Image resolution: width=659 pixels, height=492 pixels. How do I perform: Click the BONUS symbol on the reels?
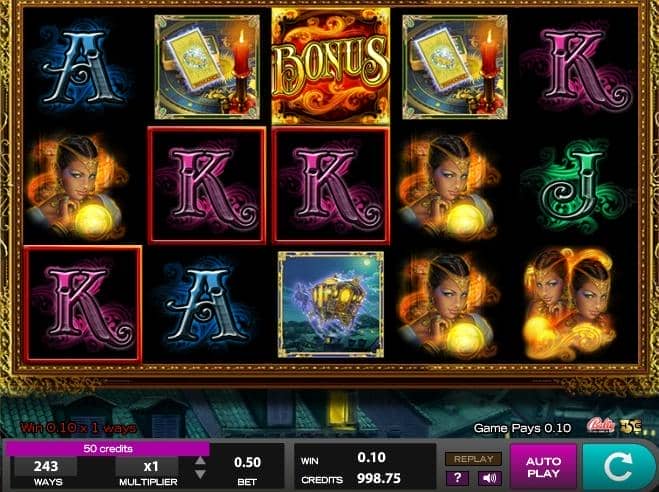coord(330,66)
